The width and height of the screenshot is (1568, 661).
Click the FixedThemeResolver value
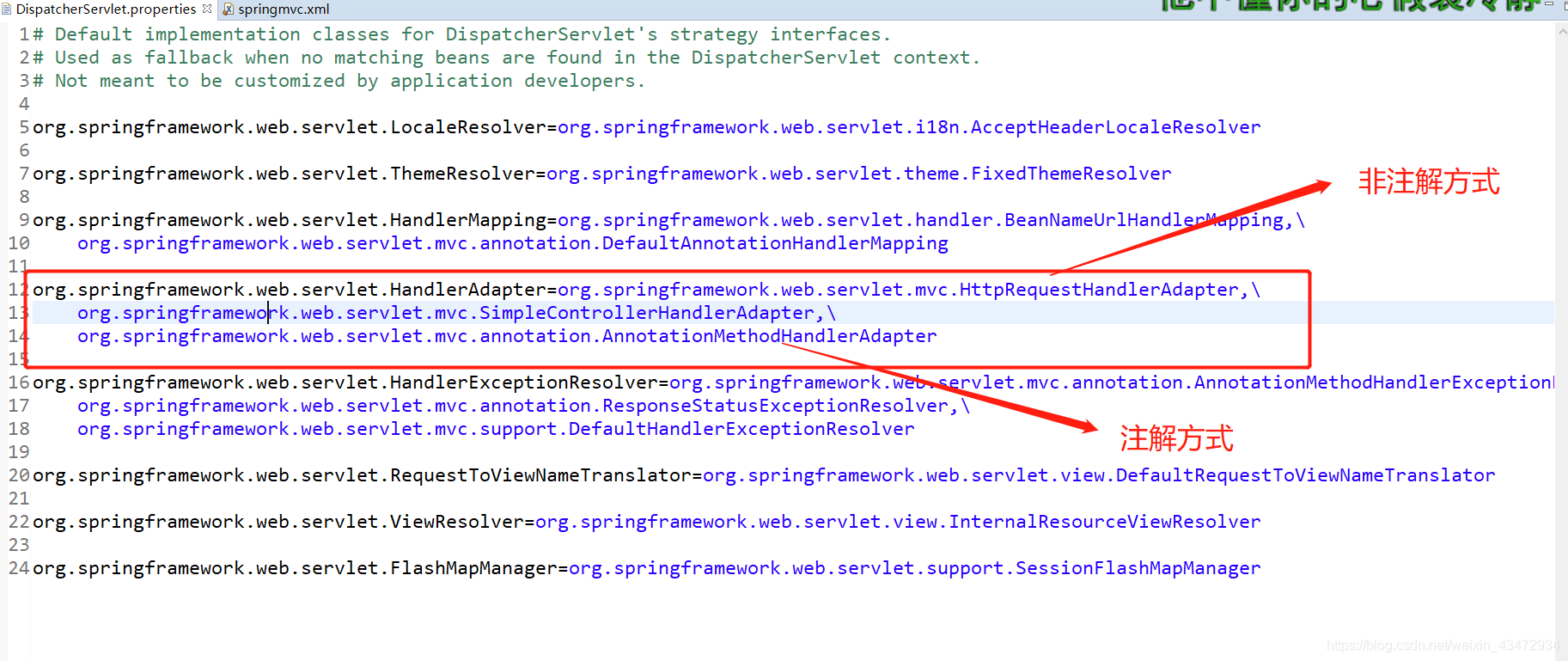pos(858,174)
